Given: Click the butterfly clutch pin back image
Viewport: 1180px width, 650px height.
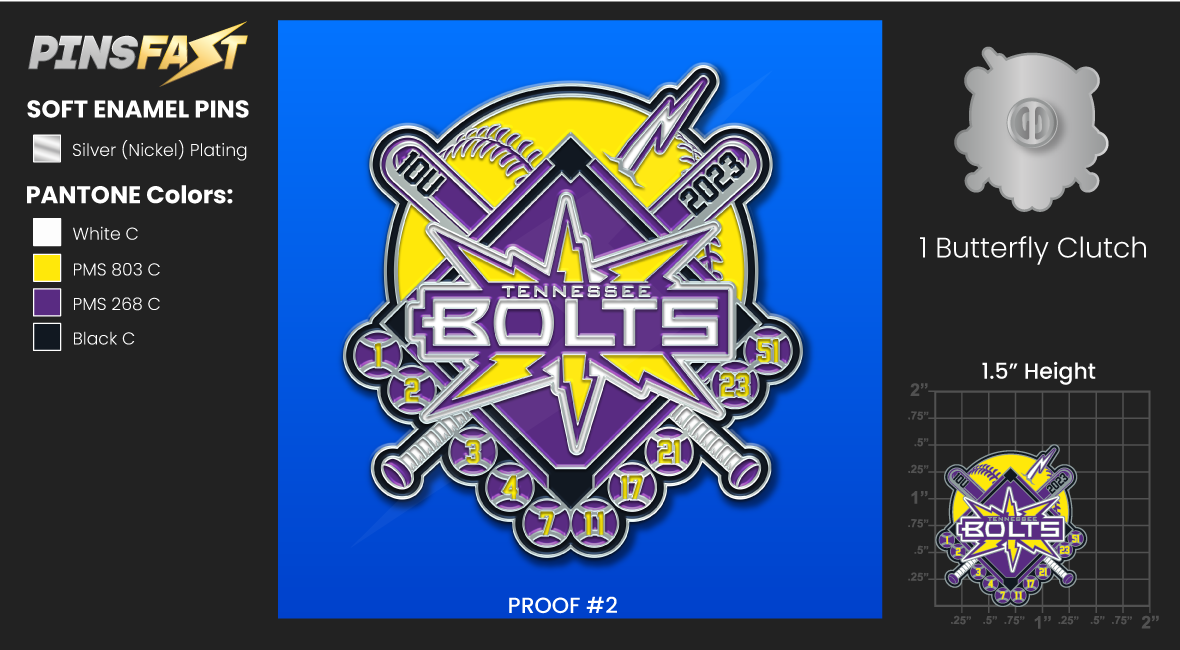Looking at the screenshot, I should 1032,129.
